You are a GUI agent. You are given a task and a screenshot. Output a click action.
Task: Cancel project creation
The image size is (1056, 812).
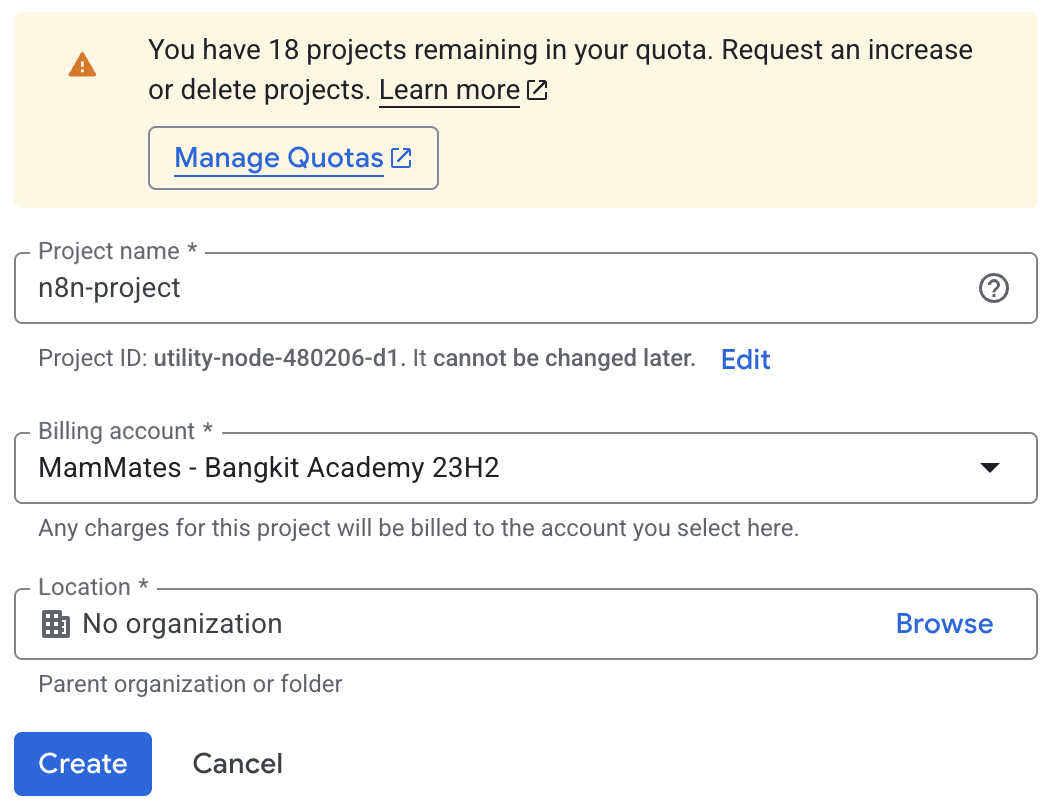click(238, 764)
